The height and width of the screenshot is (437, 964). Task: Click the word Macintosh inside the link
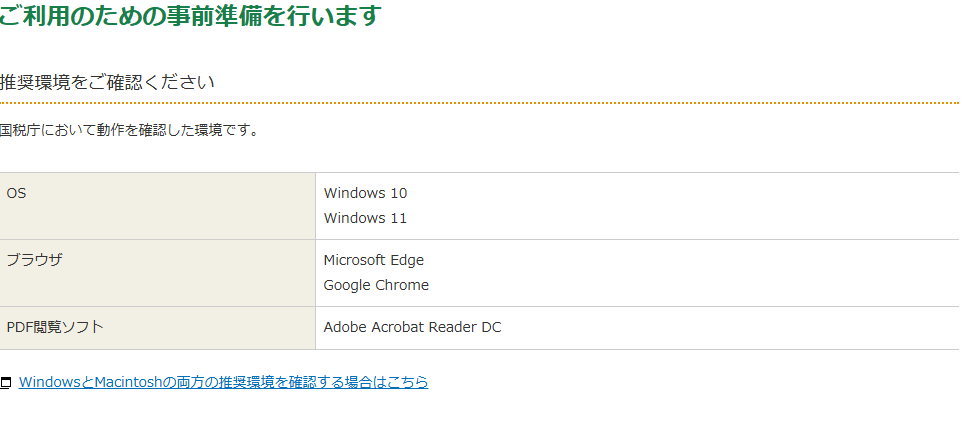130,382
